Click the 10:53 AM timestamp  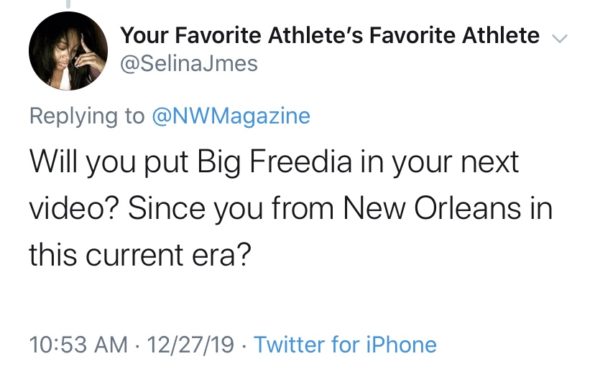pos(79,345)
